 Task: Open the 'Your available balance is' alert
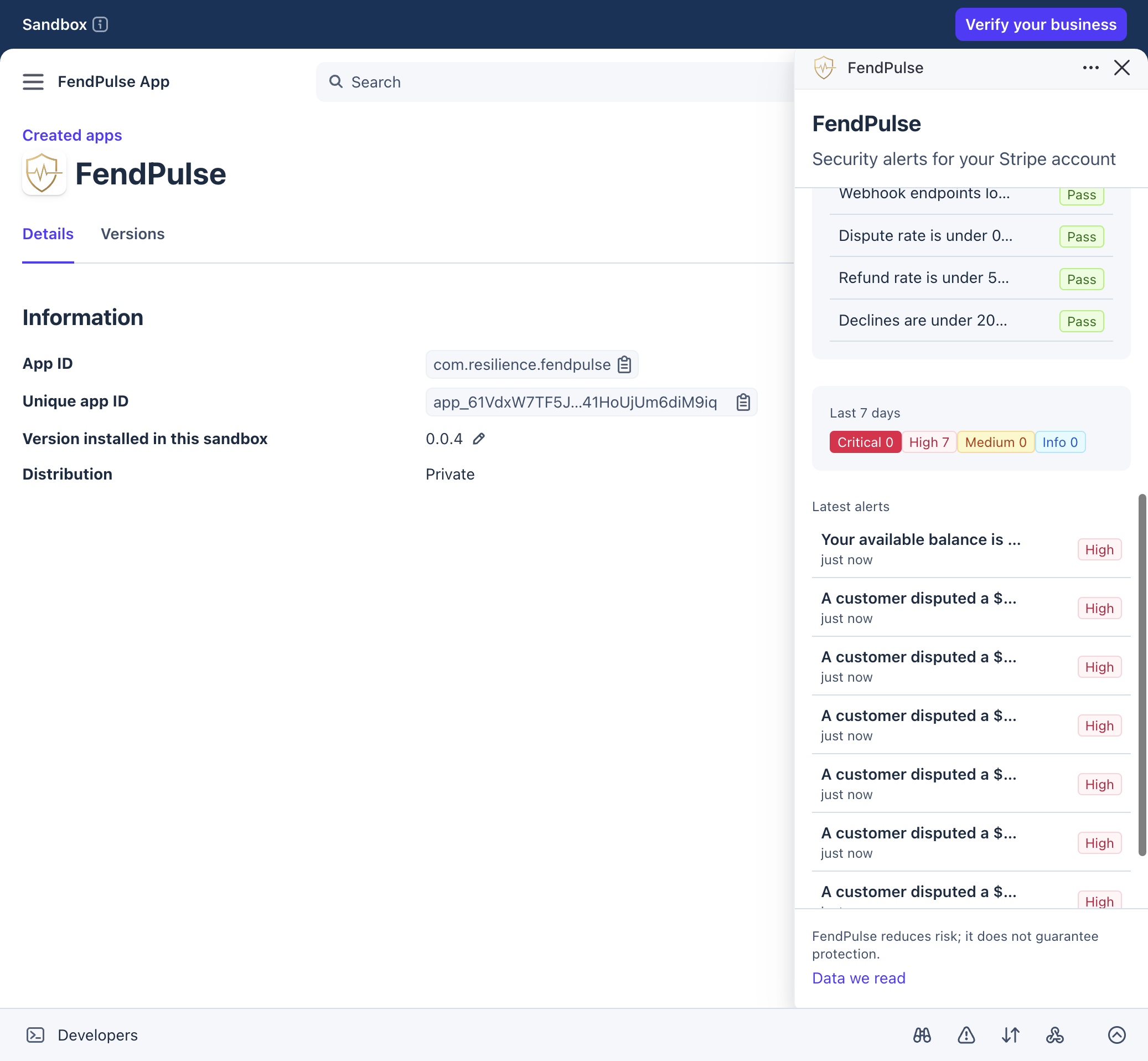971,549
